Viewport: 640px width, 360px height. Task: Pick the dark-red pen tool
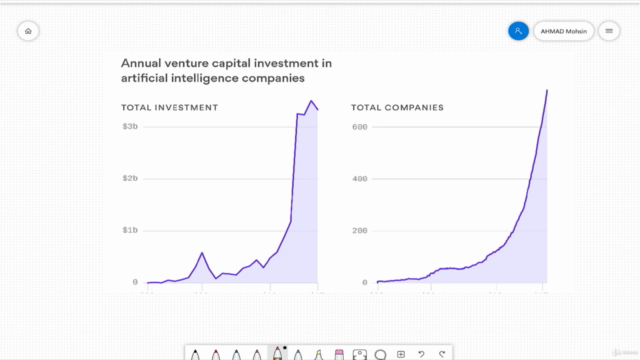[257, 354]
